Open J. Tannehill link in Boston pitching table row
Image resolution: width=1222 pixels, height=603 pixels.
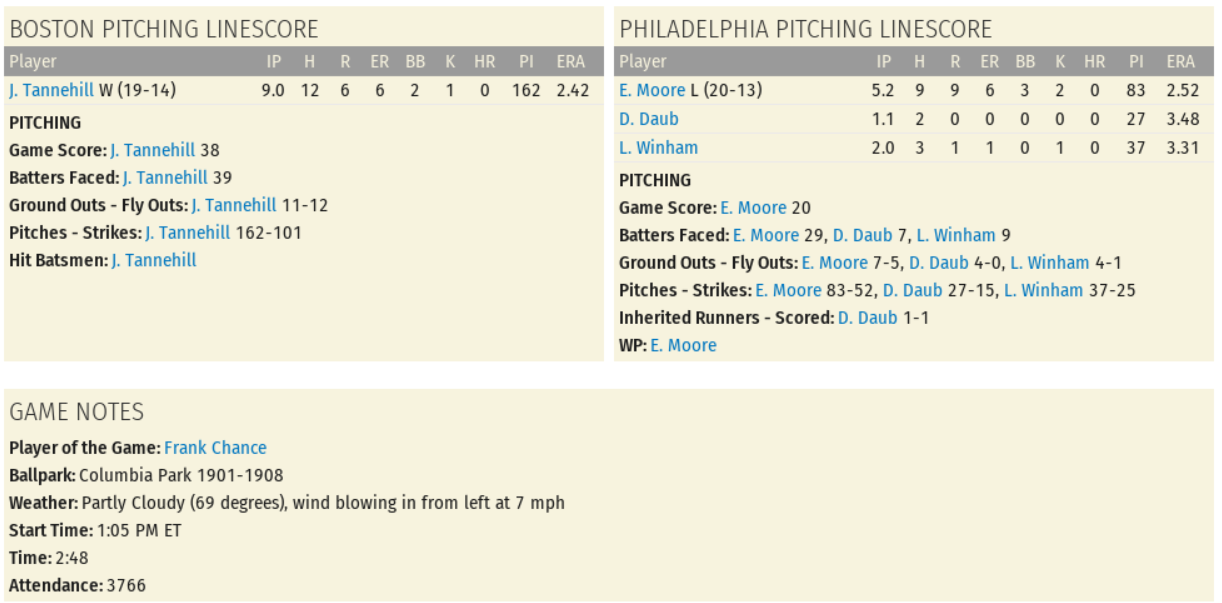51,90
